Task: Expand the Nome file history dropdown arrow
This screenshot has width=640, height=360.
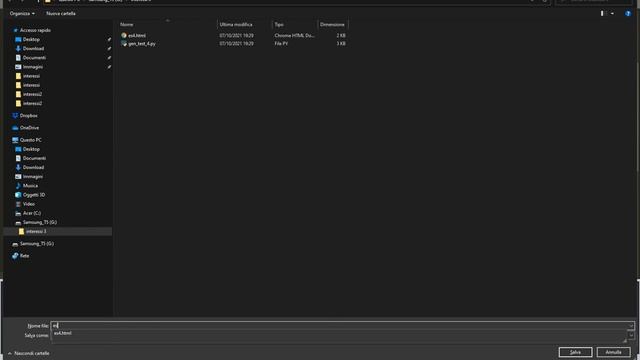Action: 631,325
